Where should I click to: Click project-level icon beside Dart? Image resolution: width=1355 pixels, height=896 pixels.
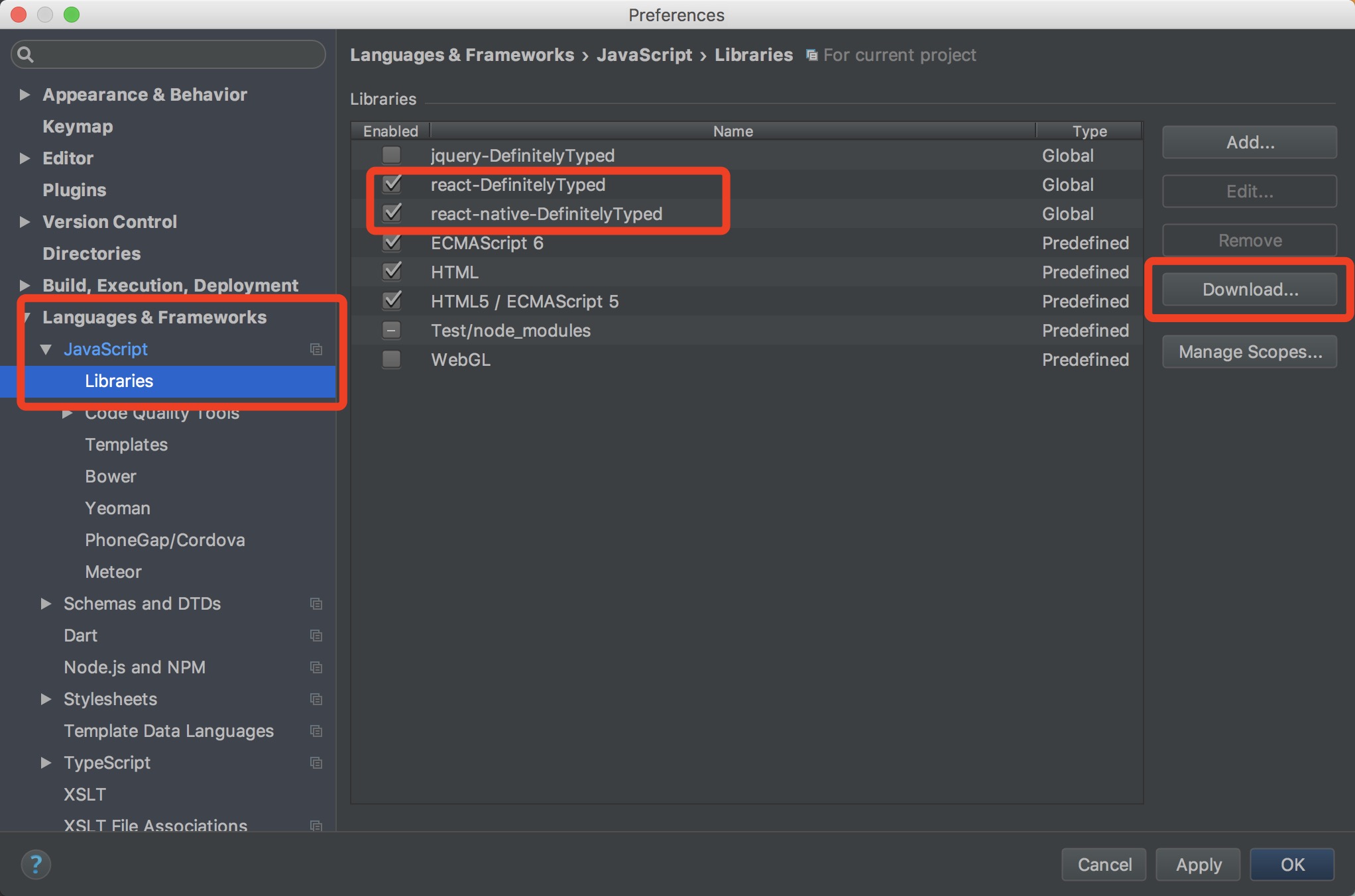[x=316, y=636]
